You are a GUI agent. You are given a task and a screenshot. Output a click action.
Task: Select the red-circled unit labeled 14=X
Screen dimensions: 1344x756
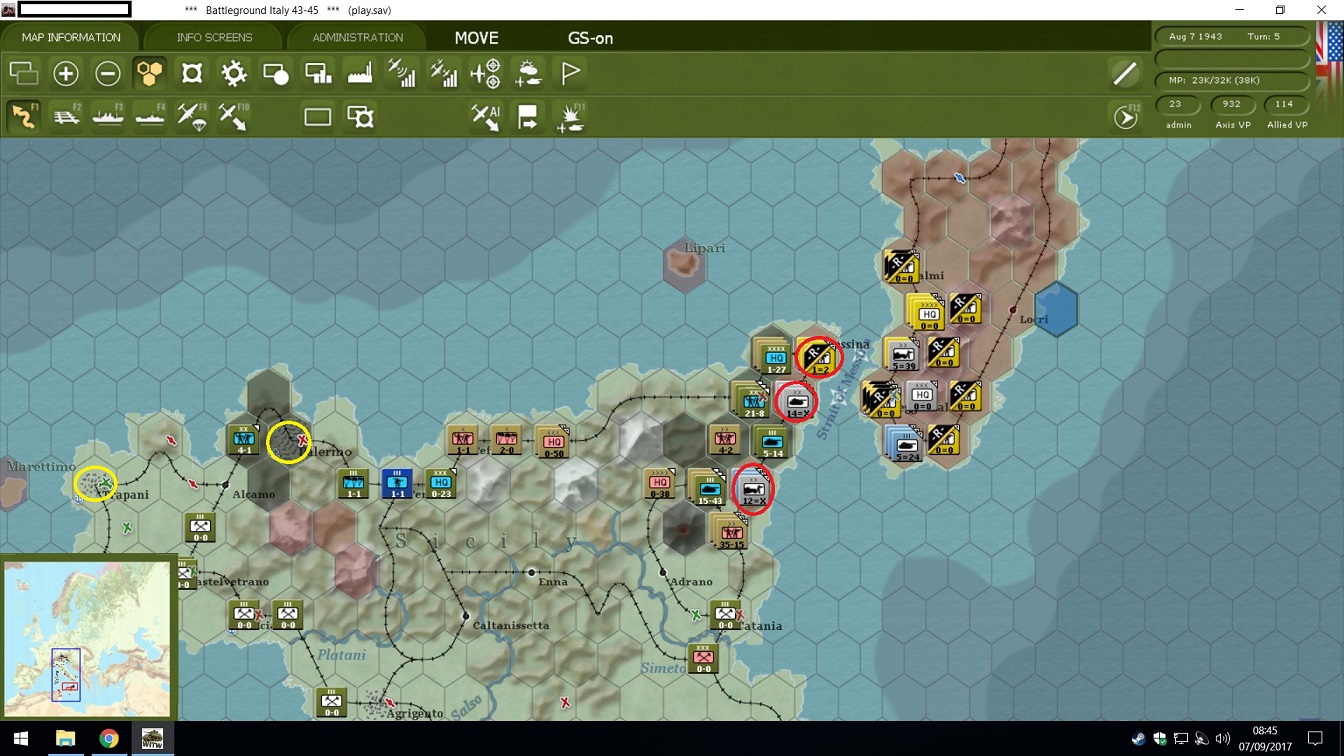(x=797, y=401)
